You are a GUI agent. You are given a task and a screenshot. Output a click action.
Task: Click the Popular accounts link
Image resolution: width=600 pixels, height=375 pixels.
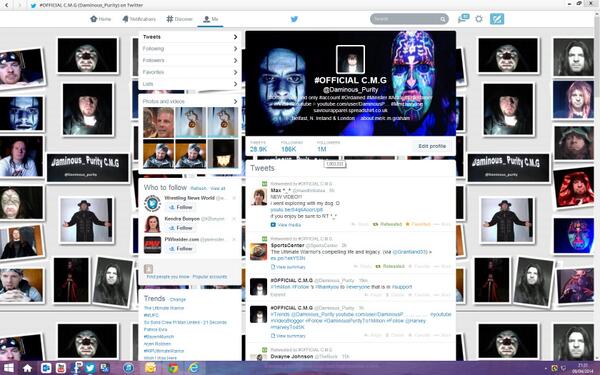coord(210,277)
